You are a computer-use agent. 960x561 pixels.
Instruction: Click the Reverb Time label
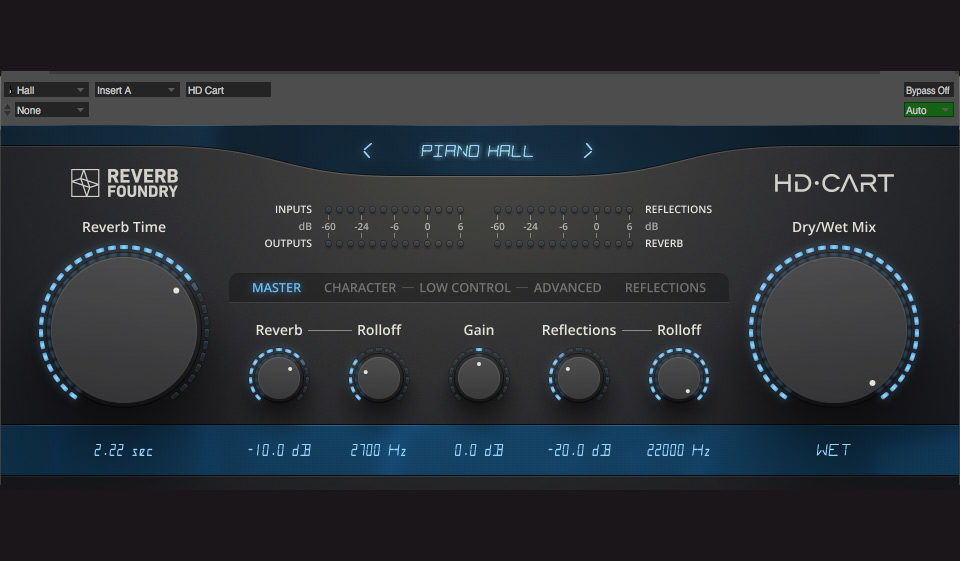[x=124, y=227]
